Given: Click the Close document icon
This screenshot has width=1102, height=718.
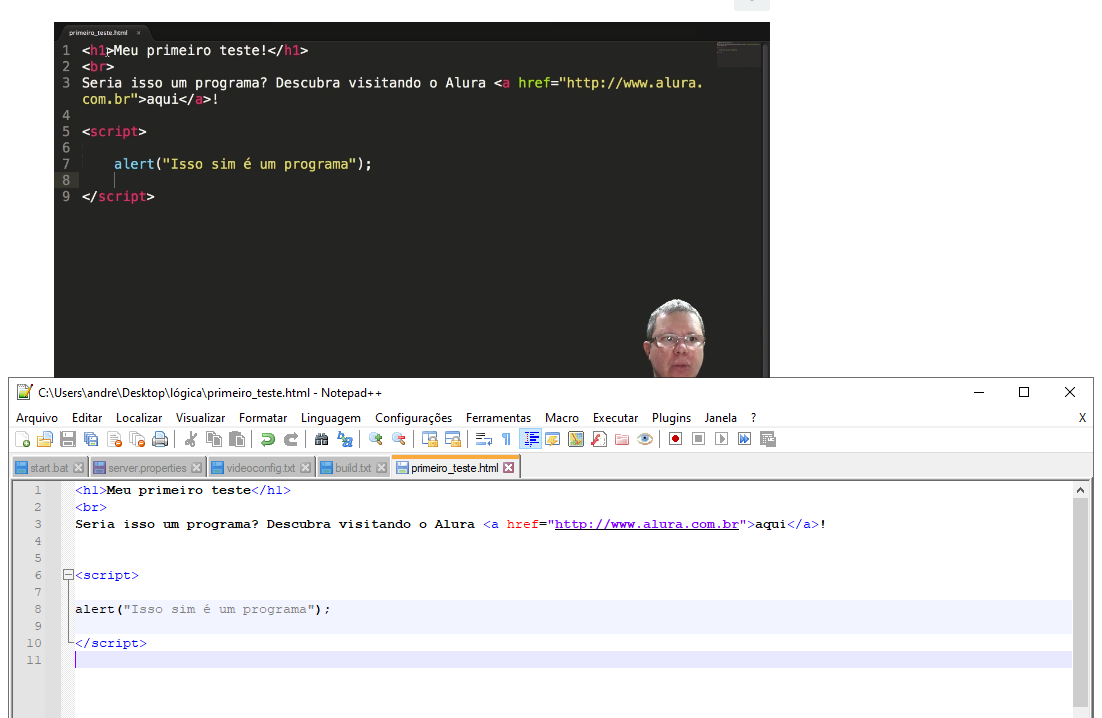Looking at the screenshot, I should coord(115,439).
